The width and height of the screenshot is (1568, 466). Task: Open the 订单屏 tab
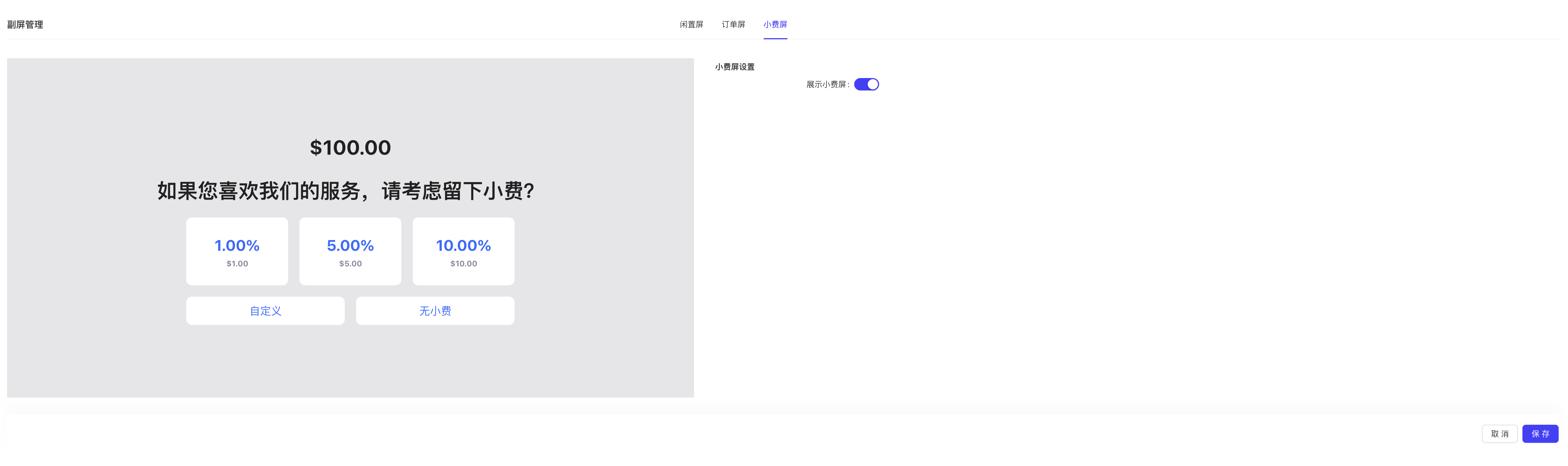click(733, 24)
